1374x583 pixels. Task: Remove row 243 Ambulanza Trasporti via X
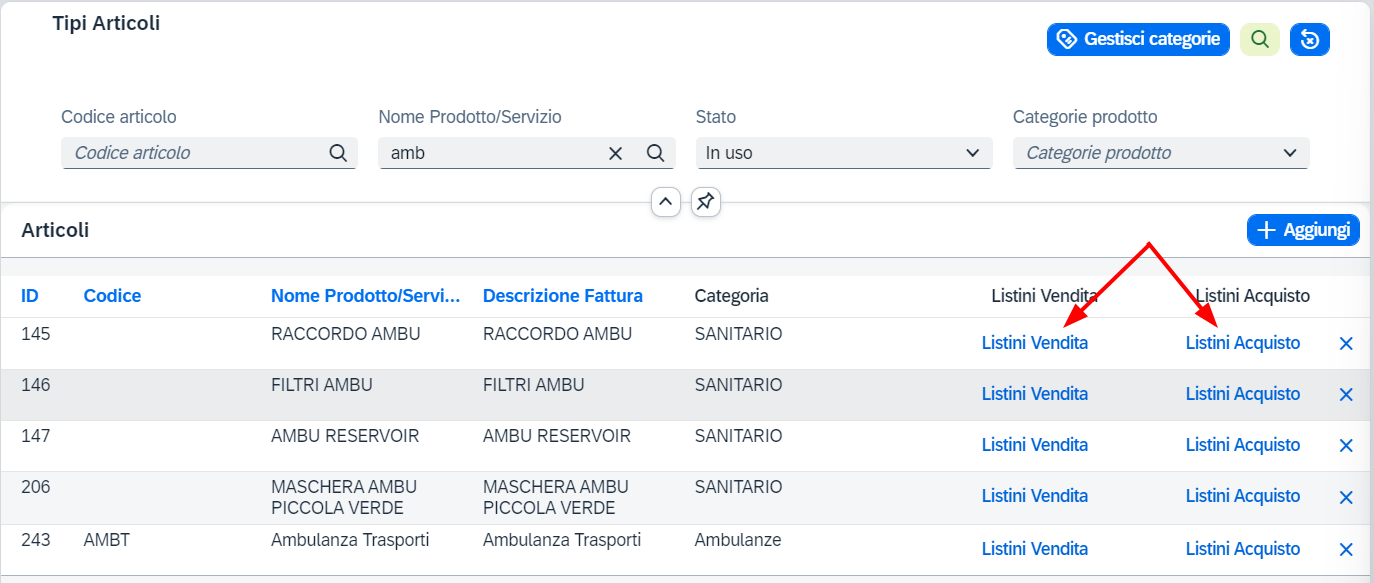pyautogui.click(x=1346, y=549)
